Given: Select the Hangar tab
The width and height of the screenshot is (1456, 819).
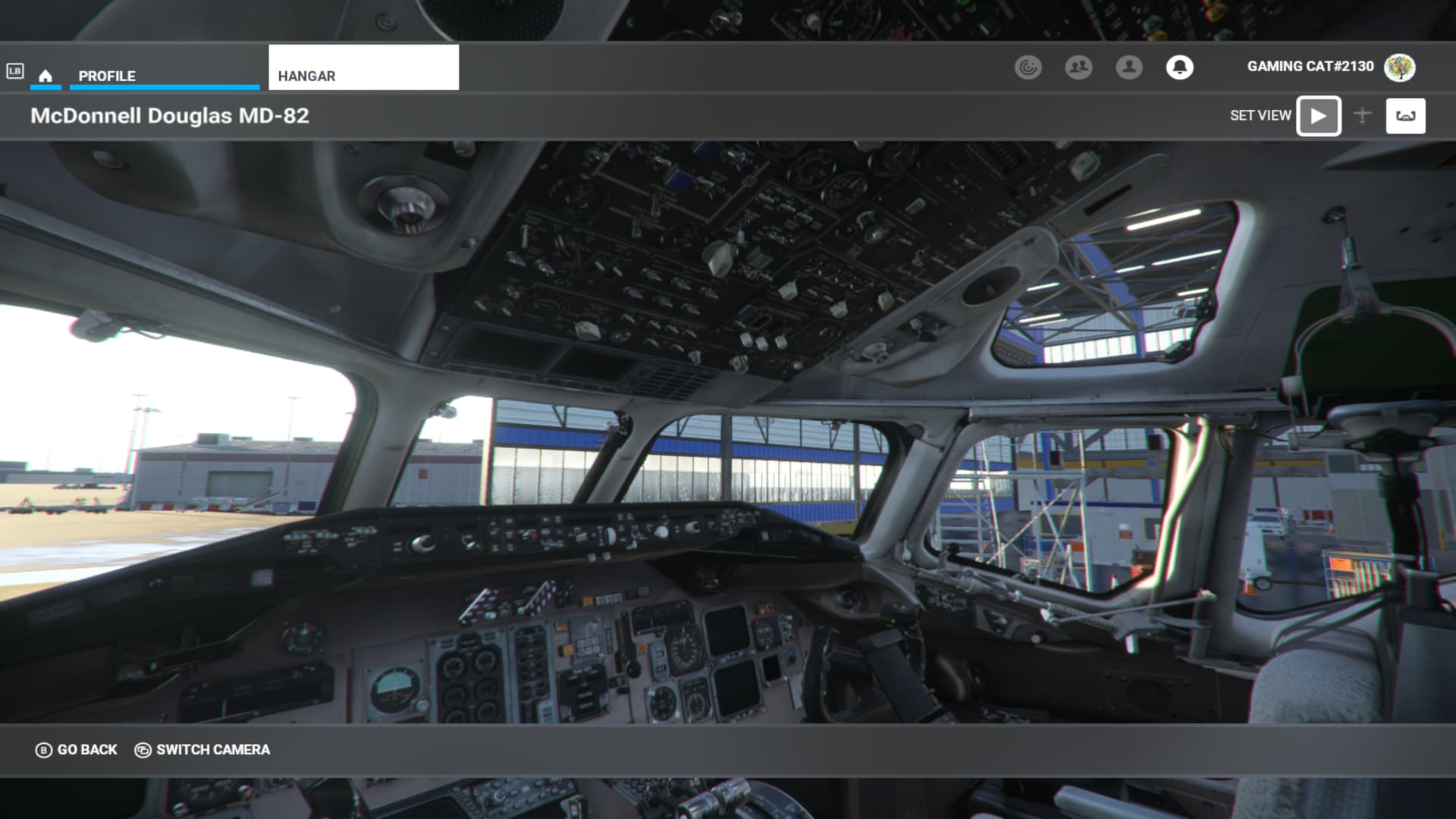Looking at the screenshot, I should coord(363,67).
